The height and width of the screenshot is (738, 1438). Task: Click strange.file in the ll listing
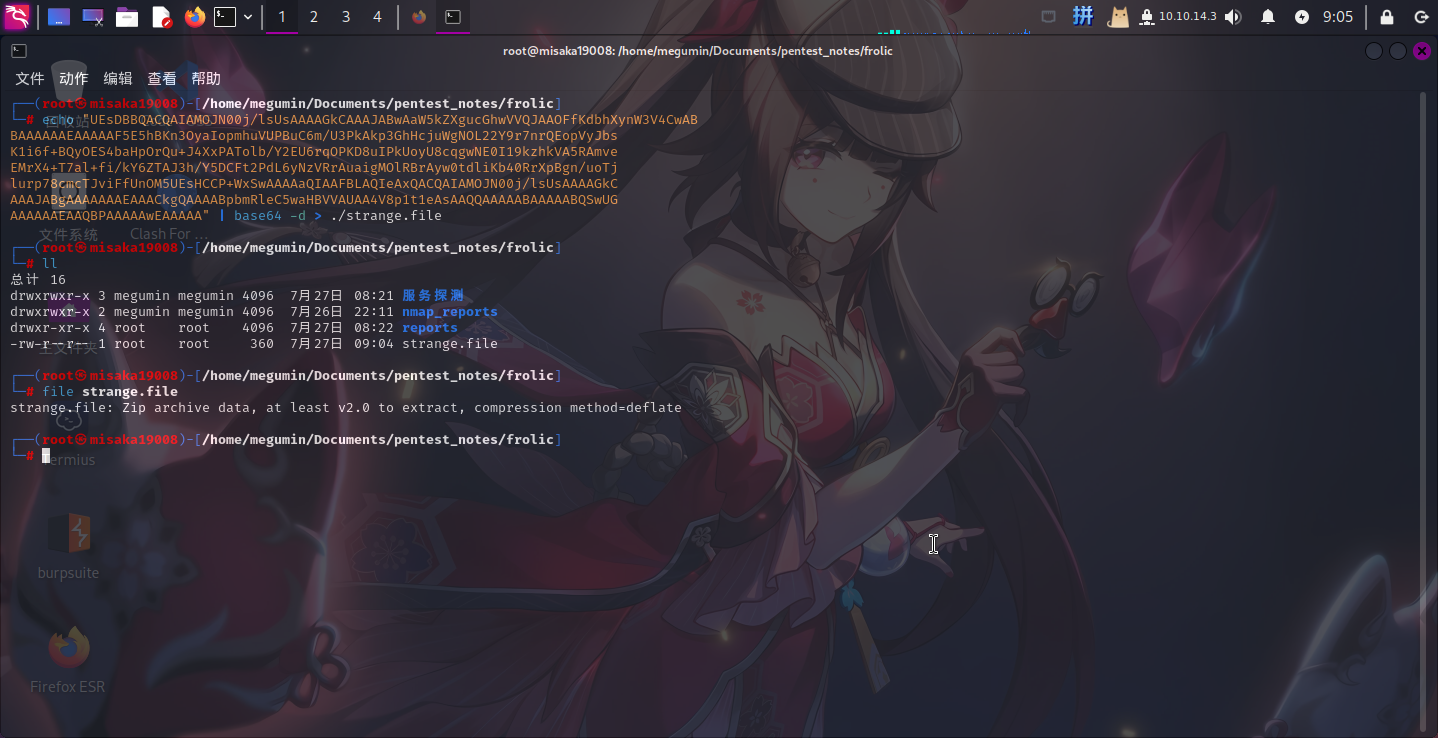point(450,343)
